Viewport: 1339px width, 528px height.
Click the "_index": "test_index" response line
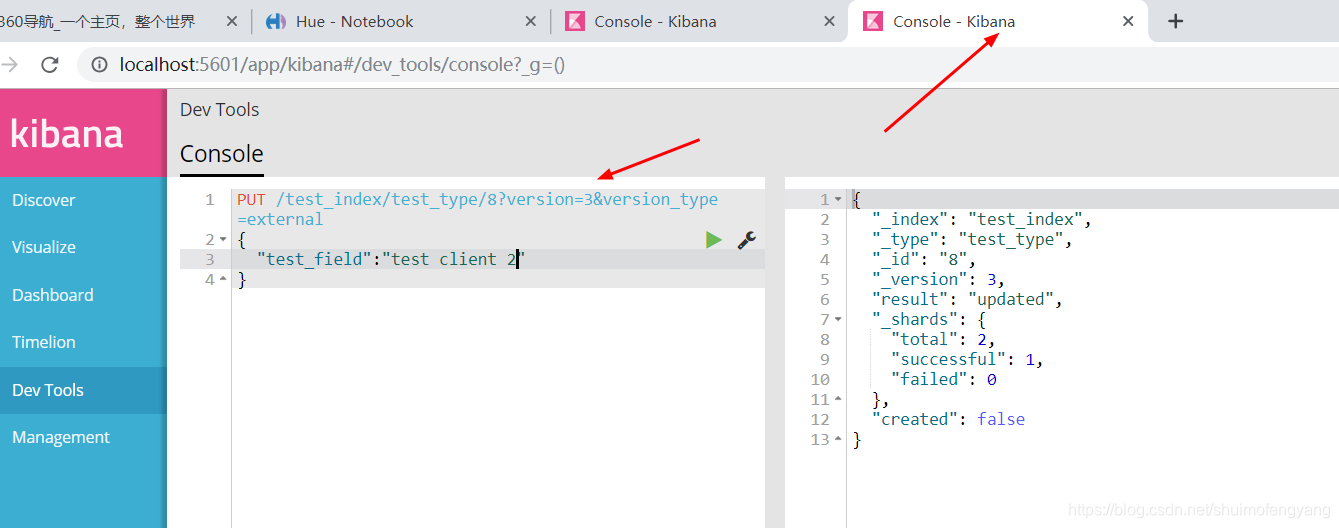[981, 219]
